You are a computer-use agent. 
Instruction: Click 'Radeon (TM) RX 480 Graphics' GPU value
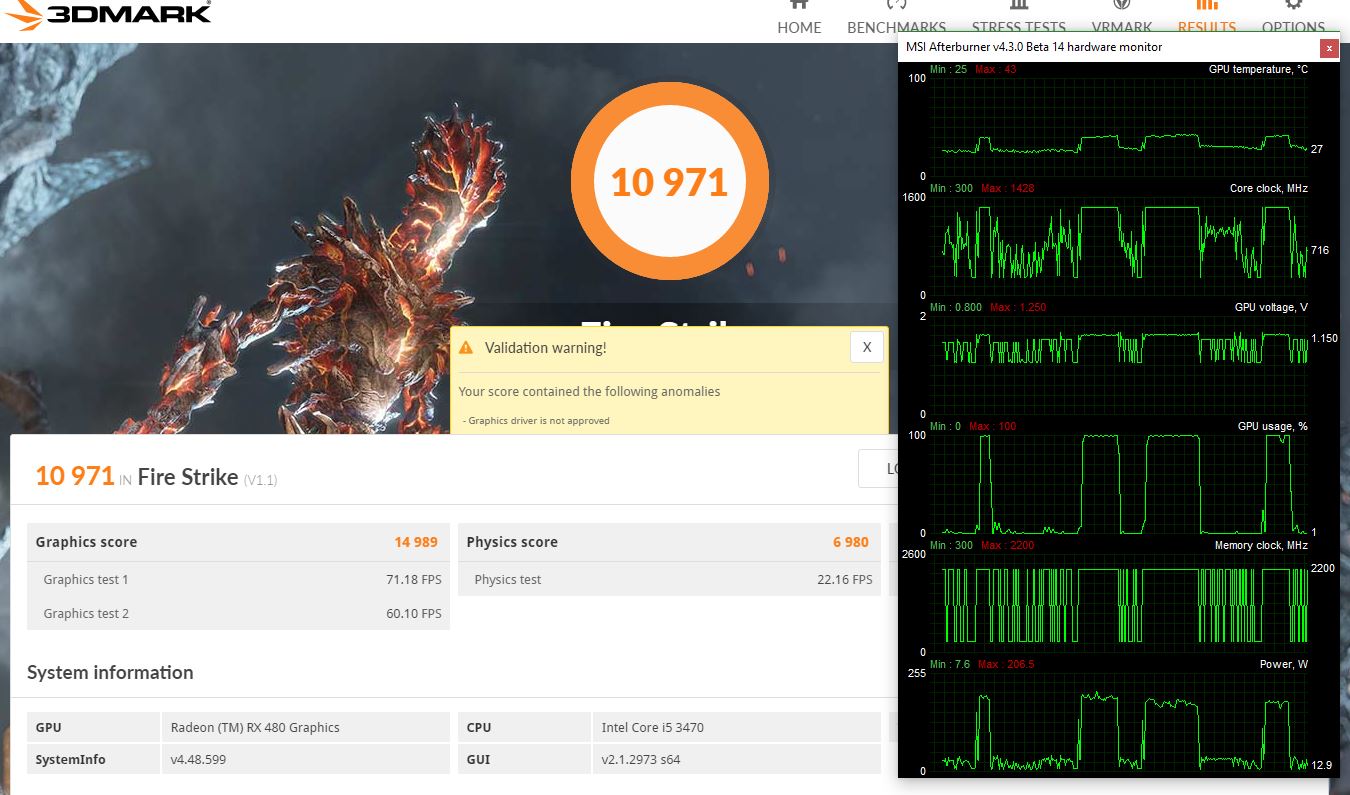[x=255, y=727]
